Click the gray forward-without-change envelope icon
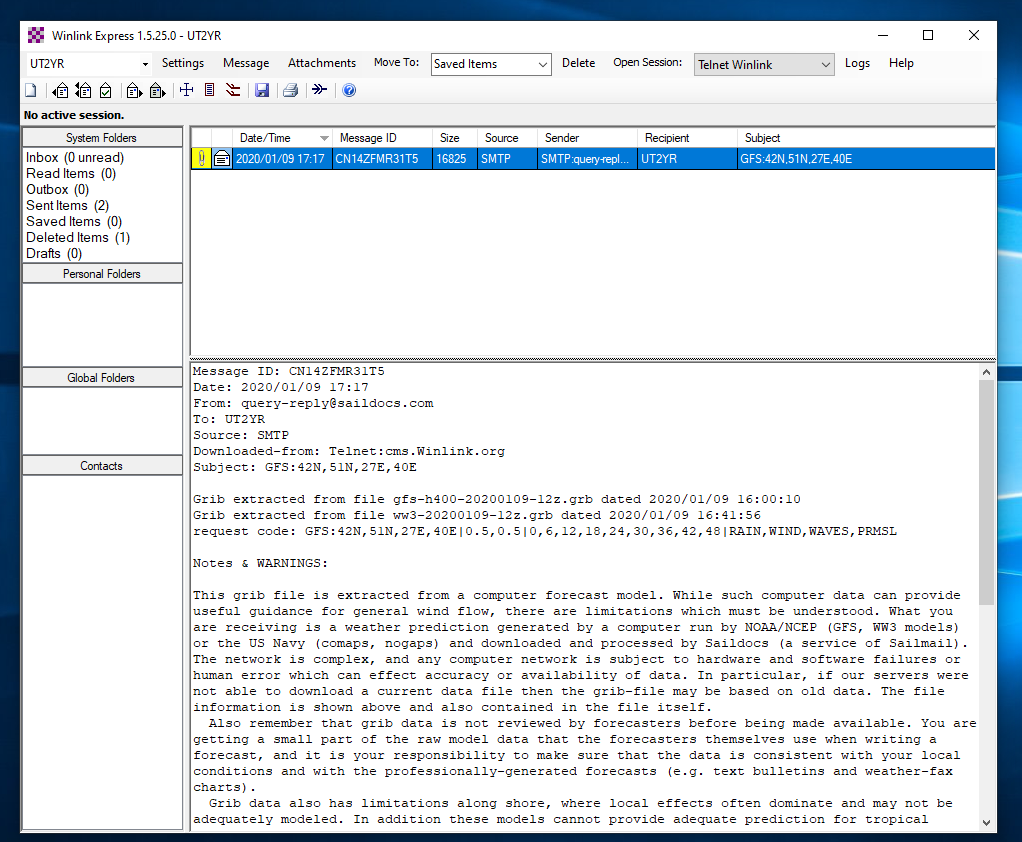Screen dimensions: 1022x842 click(158, 91)
